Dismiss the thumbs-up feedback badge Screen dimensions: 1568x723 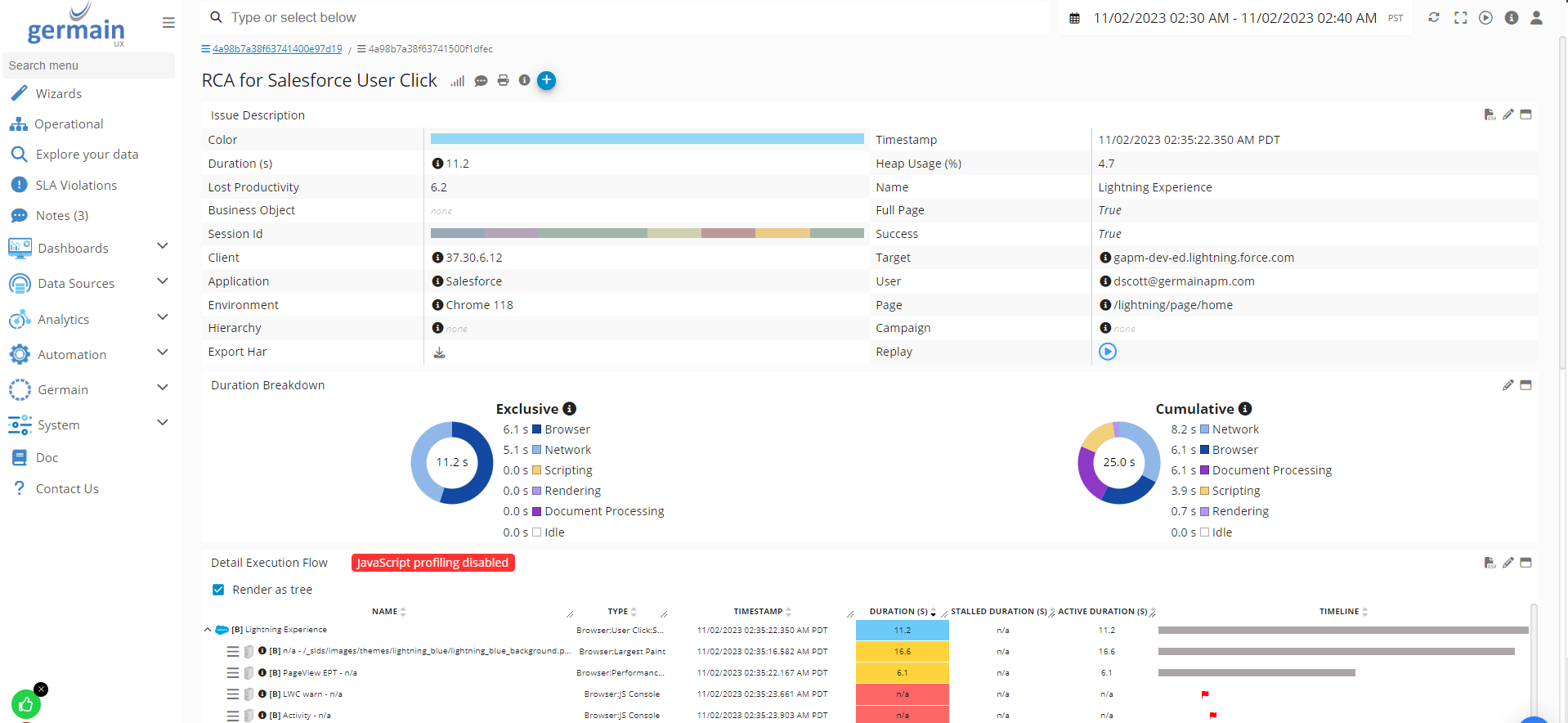coord(42,689)
